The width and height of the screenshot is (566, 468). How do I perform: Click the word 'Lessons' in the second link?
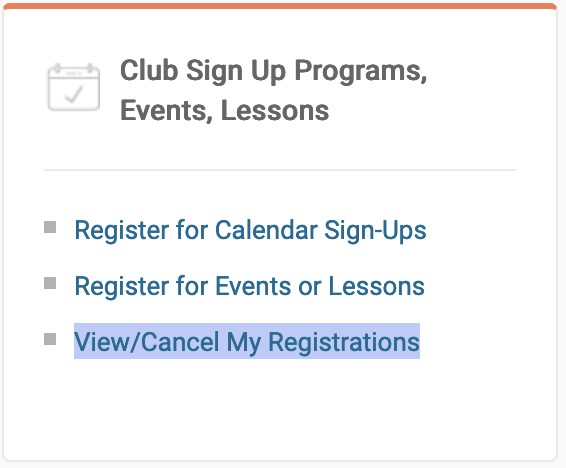(376, 286)
